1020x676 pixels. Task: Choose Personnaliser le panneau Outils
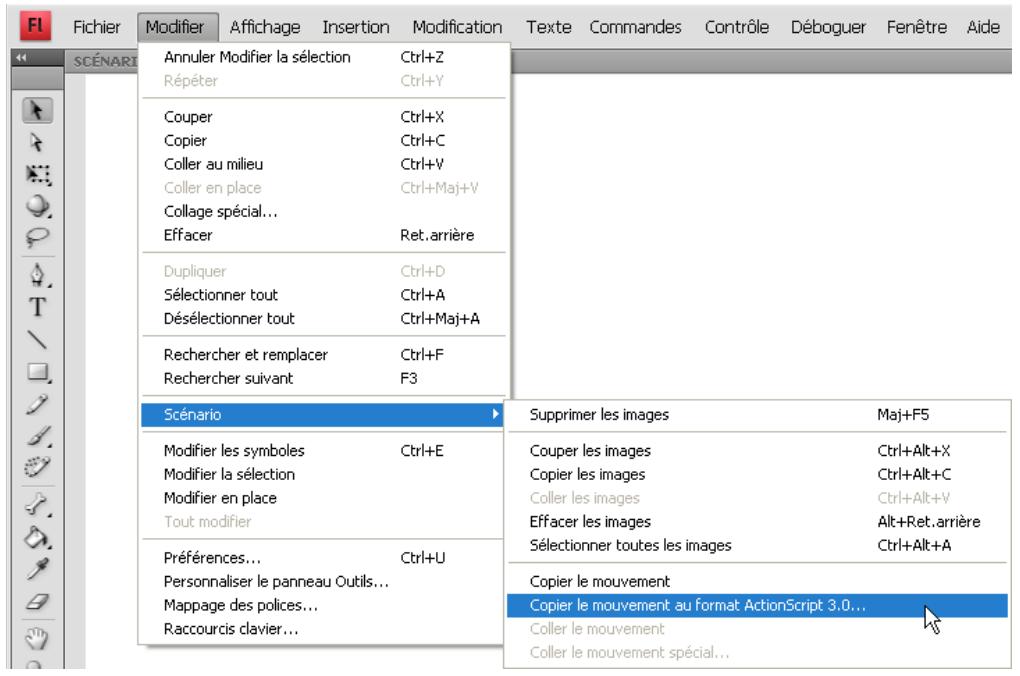click(323, 581)
